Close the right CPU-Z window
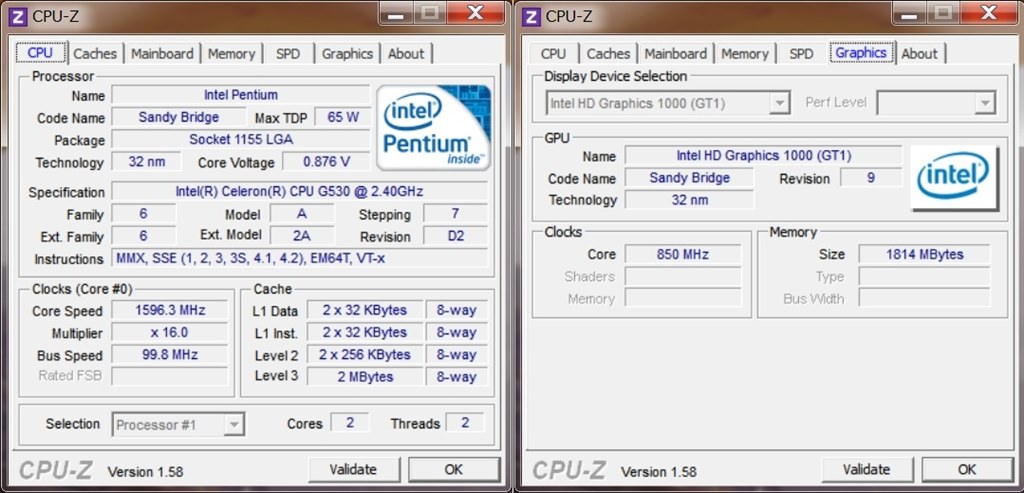 point(989,12)
